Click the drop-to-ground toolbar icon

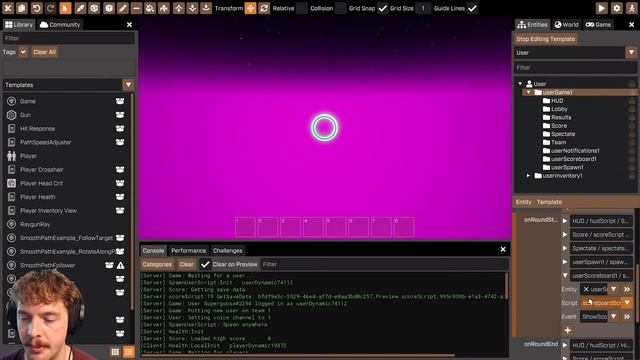pos(206,8)
